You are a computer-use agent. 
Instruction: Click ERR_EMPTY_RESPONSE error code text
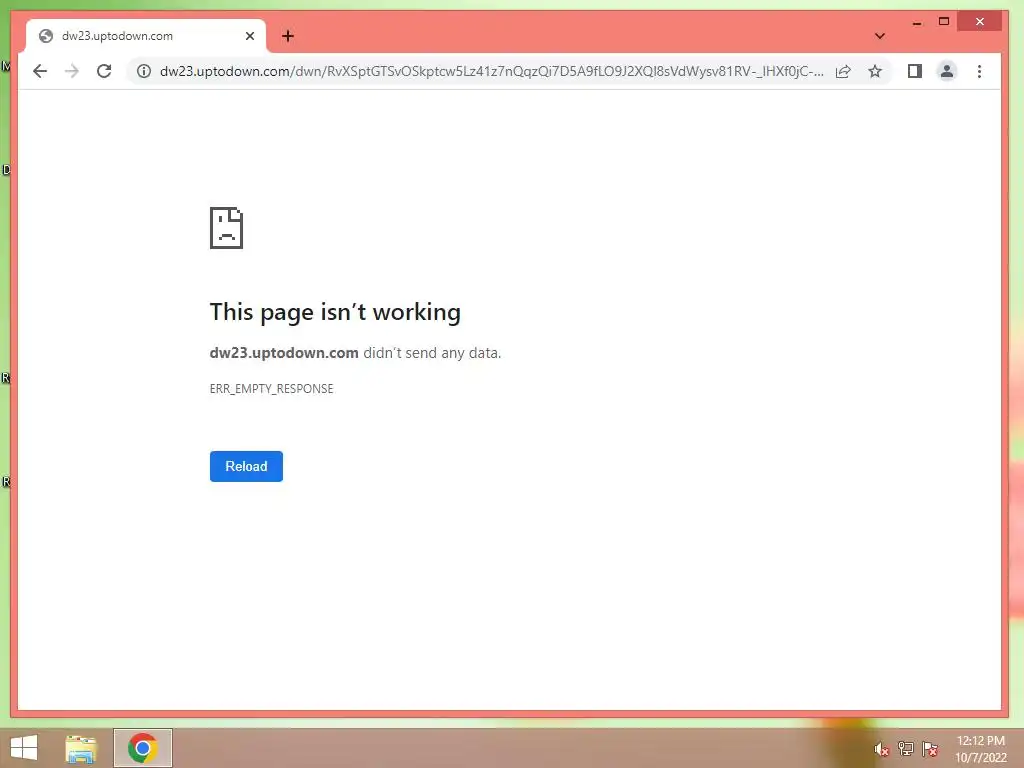[x=272, y=389]
